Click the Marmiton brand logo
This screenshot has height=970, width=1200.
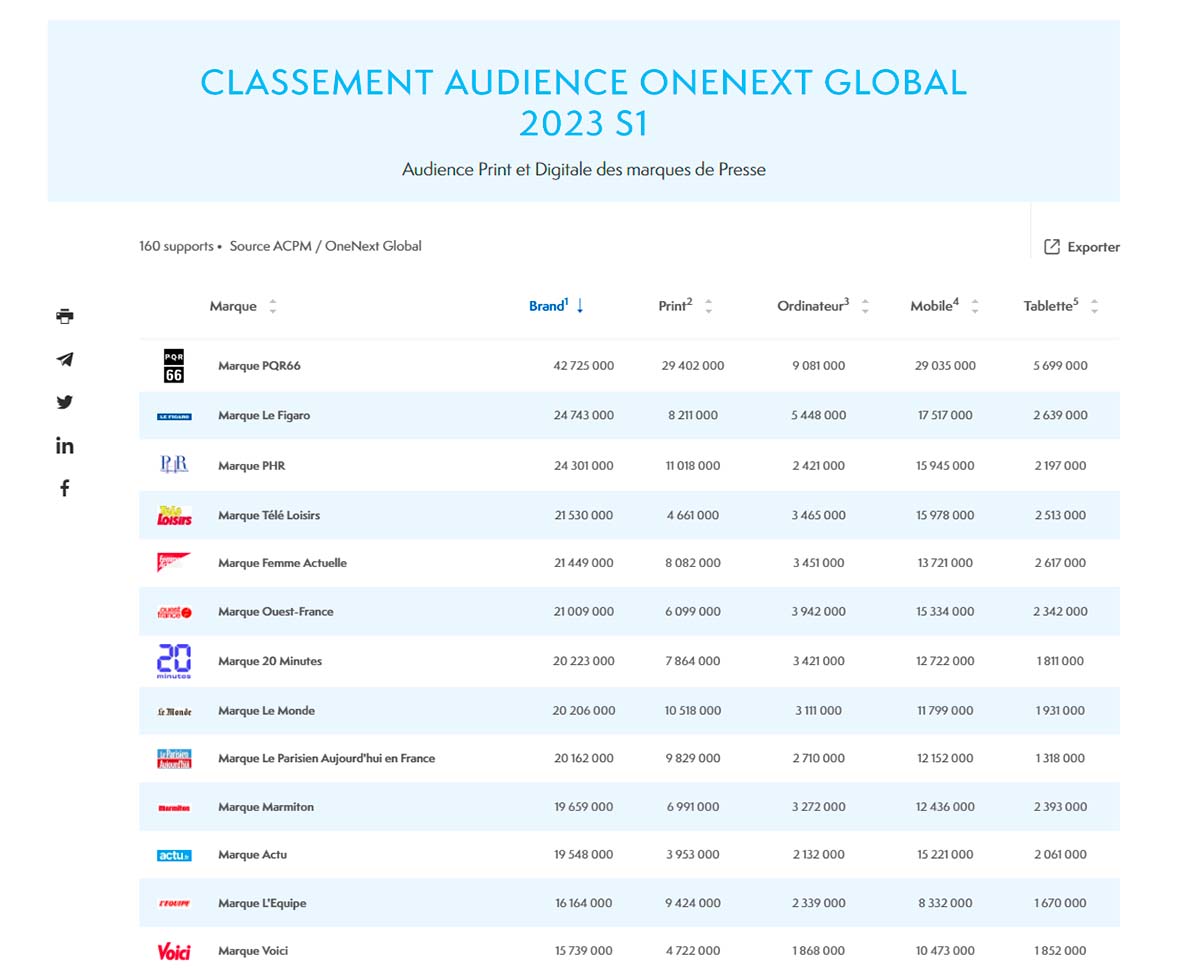click(x=174, y=807)
